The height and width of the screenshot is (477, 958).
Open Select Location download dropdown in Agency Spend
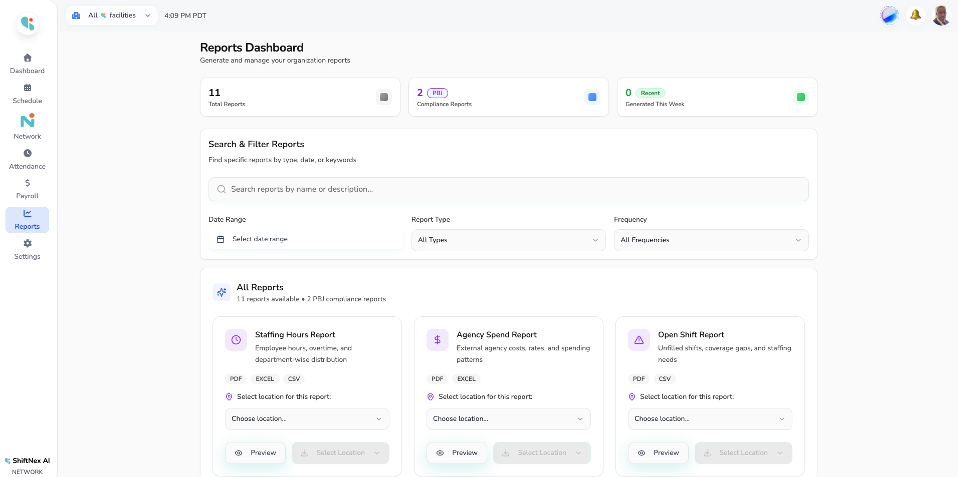[542, 453]
